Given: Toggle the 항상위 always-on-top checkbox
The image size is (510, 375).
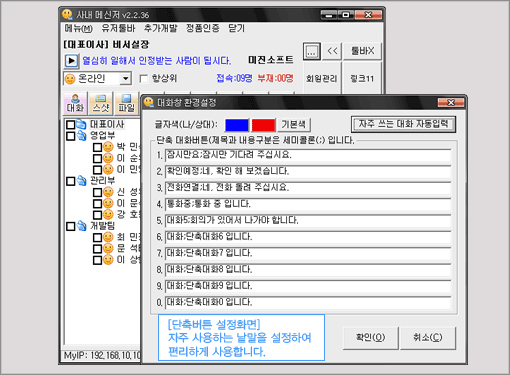Looking at the screenshot, I should pos(144,79).
